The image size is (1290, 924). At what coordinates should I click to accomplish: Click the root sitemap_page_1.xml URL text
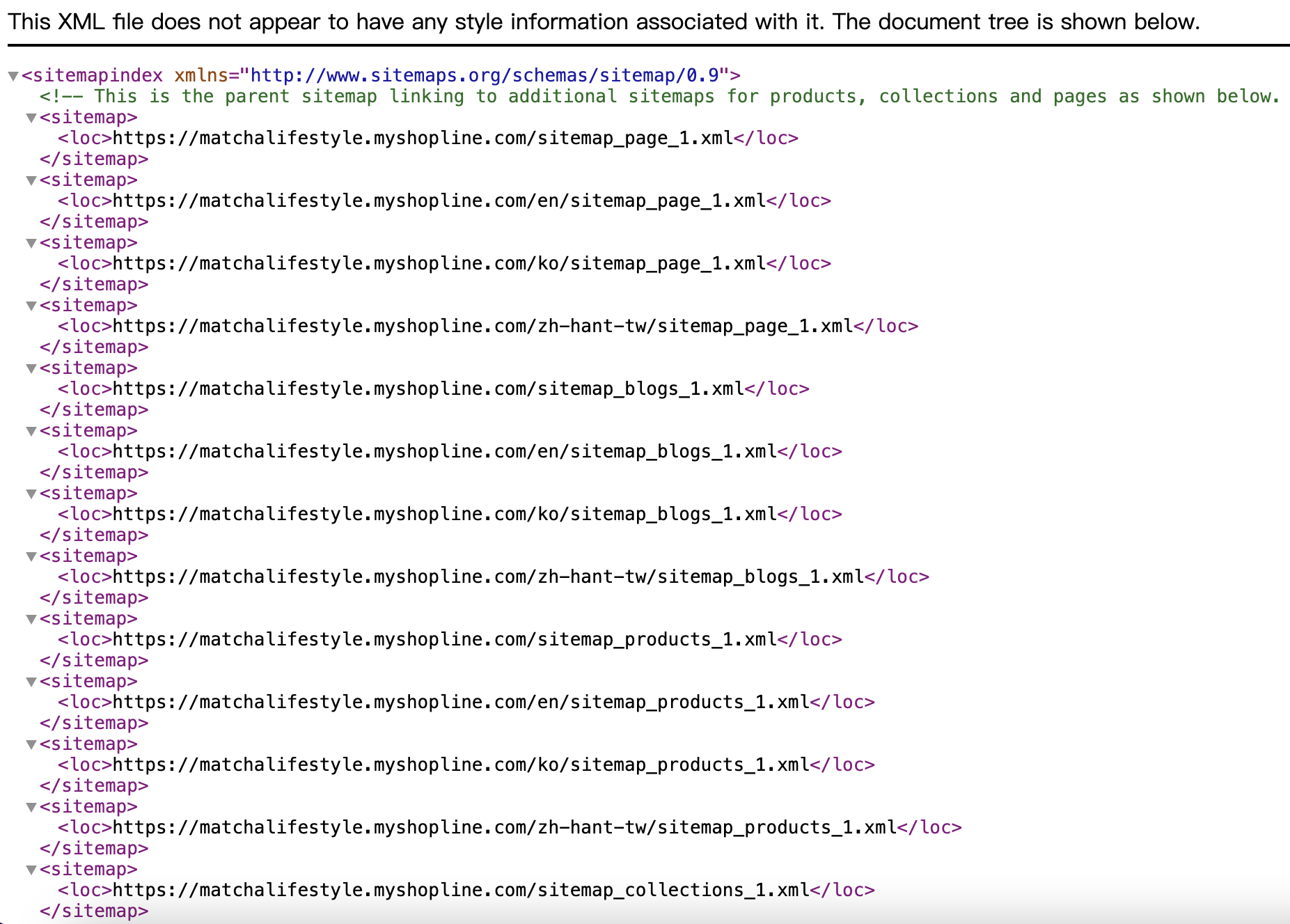click(x=423, y=138)
